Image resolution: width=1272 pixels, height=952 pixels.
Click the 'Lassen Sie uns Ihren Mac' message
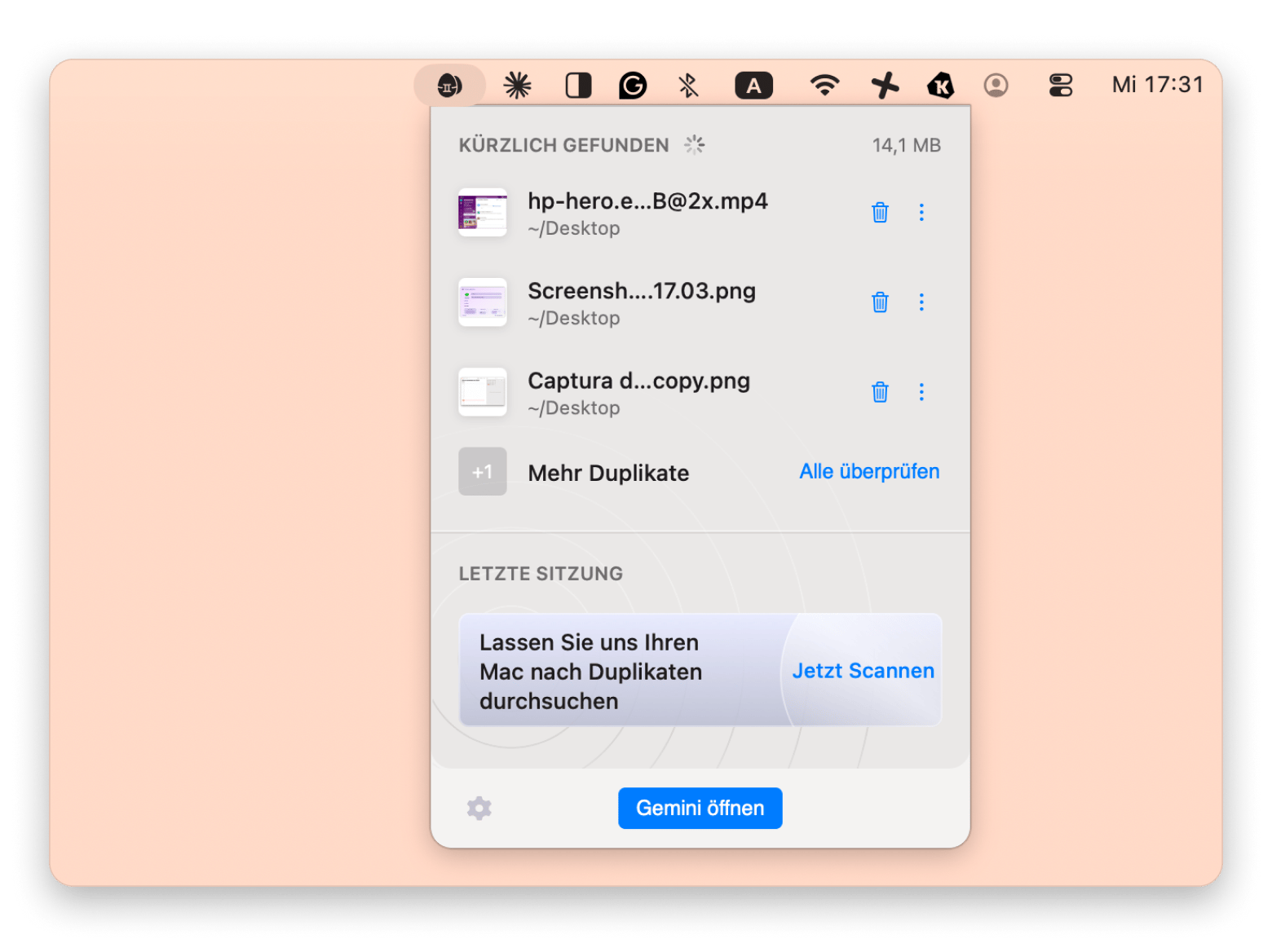coord(590,672)
